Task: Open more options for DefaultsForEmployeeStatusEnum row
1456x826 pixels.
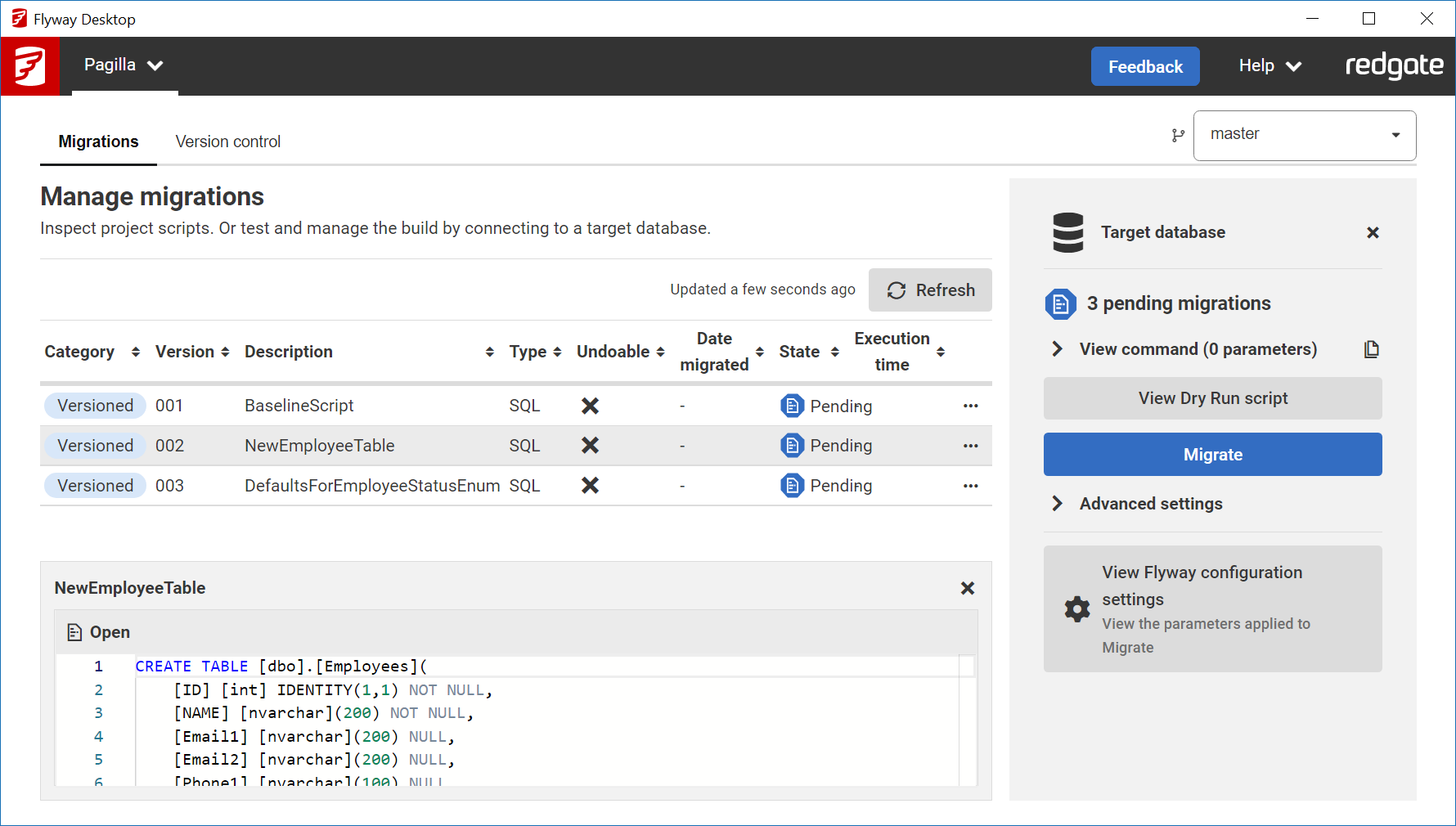Action: click(970, 486)
